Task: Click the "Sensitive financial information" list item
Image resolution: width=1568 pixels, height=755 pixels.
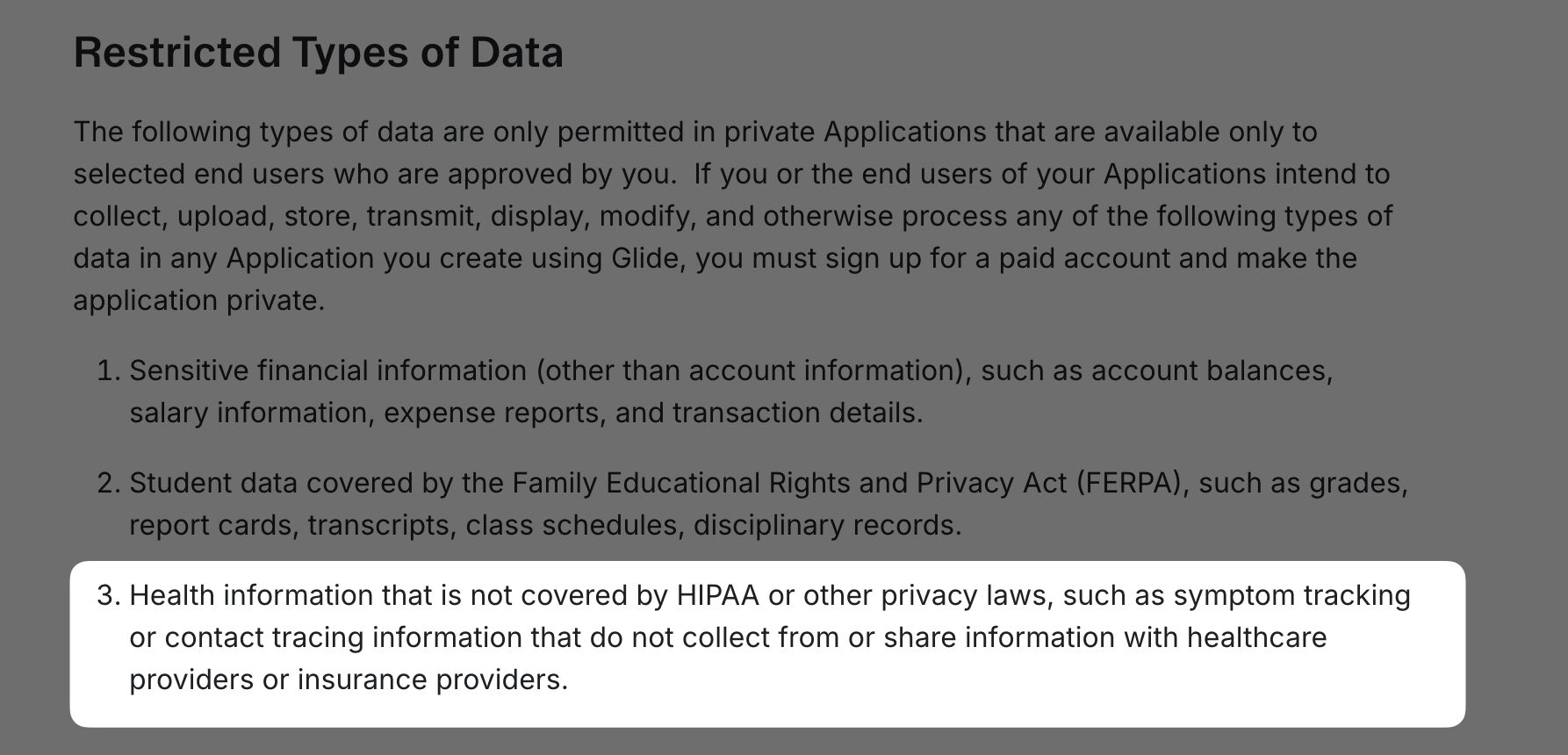Action: click(731, 392)
